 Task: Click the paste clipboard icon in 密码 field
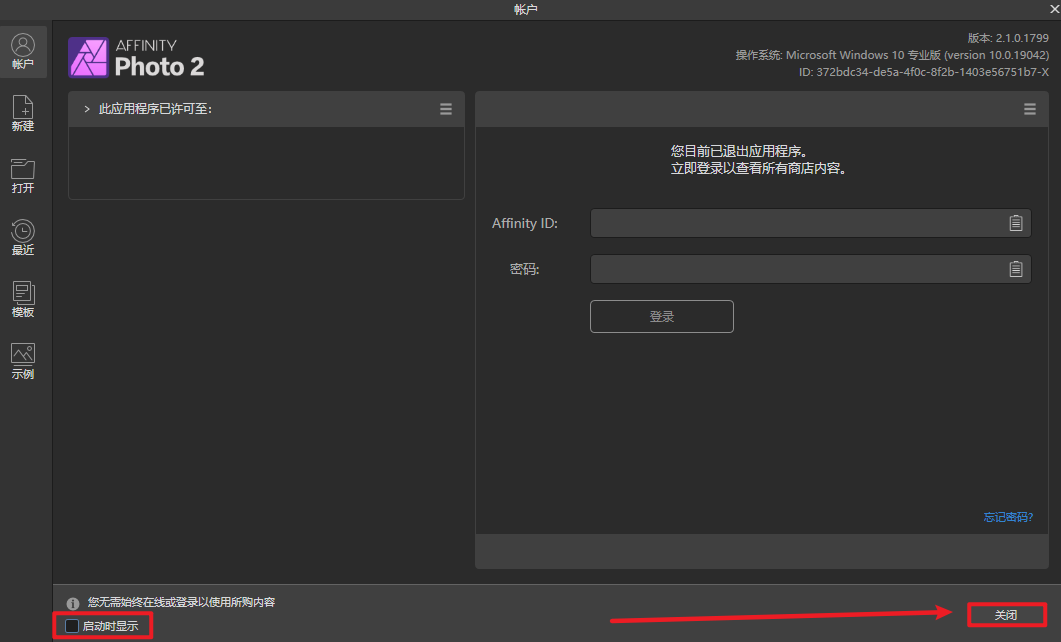point(1016,269)
